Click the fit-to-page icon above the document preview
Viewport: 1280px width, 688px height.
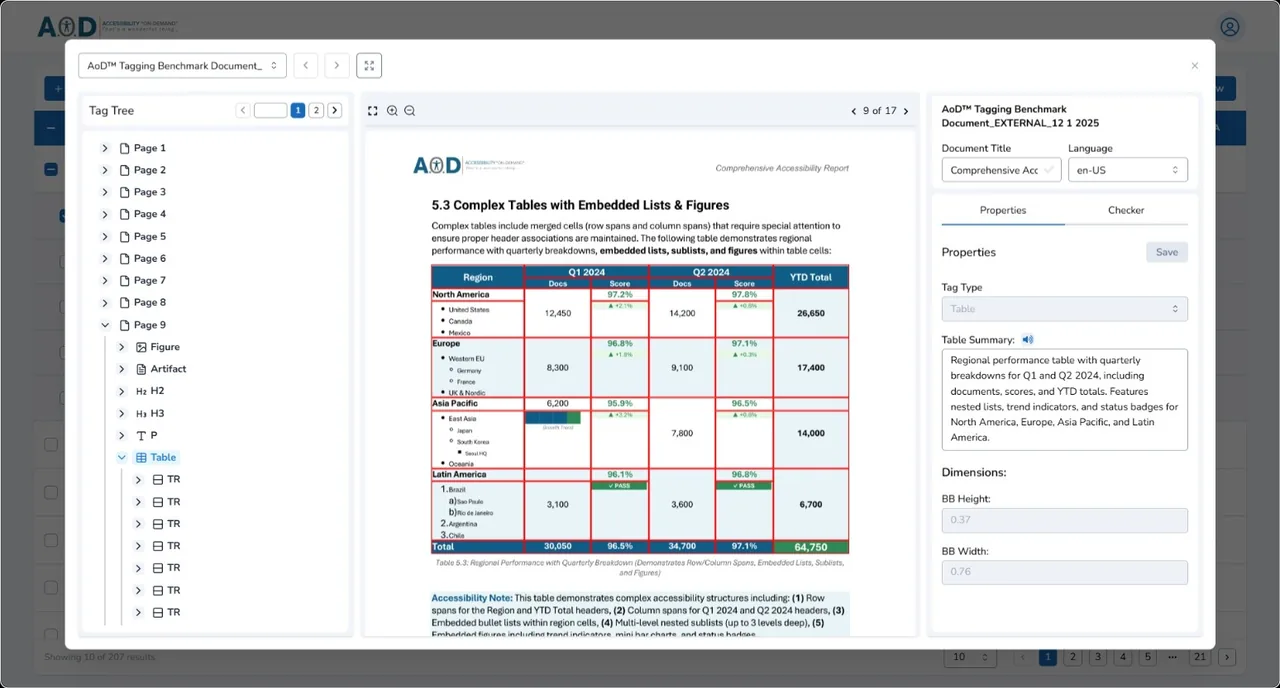click(373, 111)
